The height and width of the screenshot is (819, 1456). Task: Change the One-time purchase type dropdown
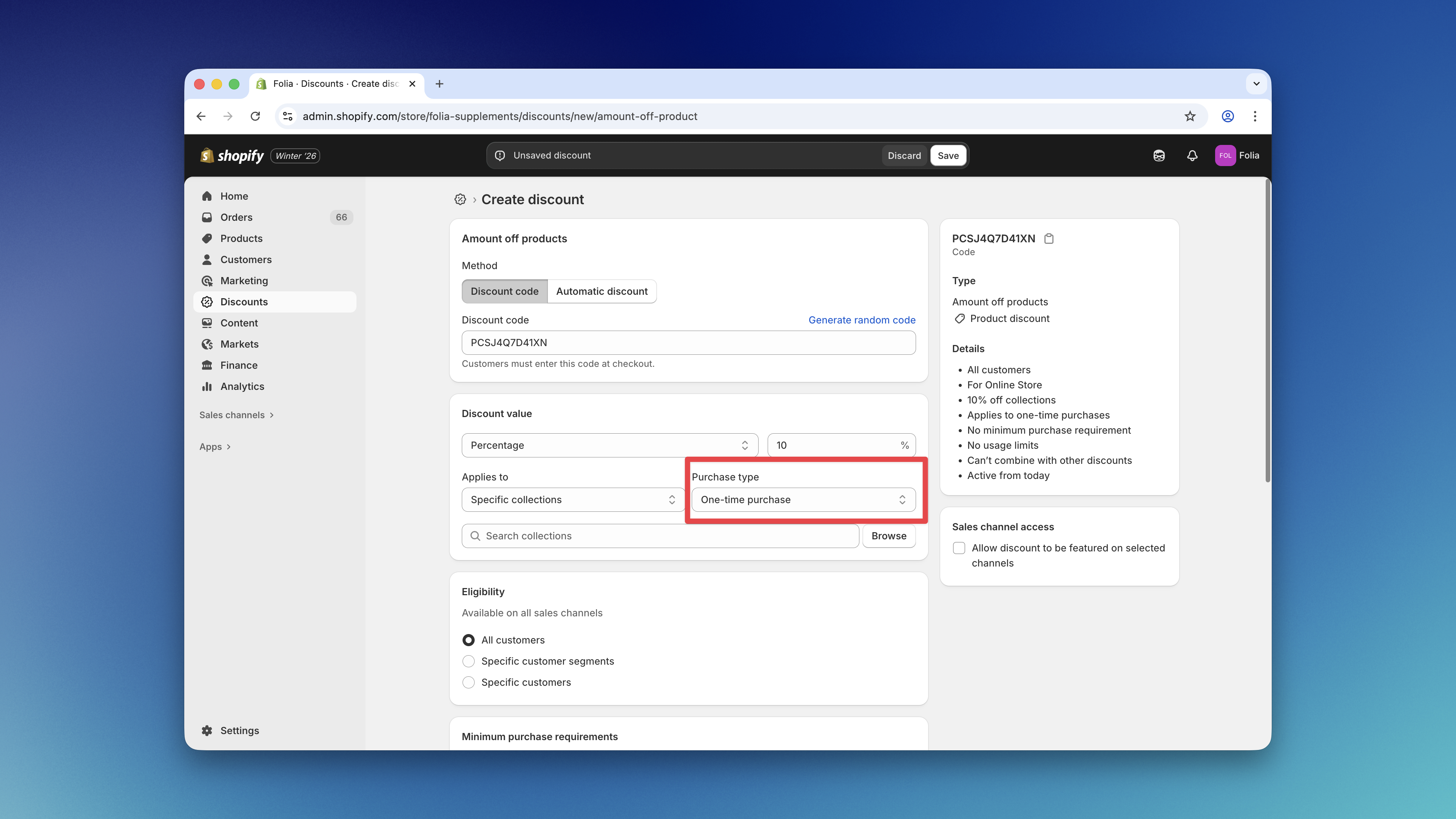(x=803, y=499)
